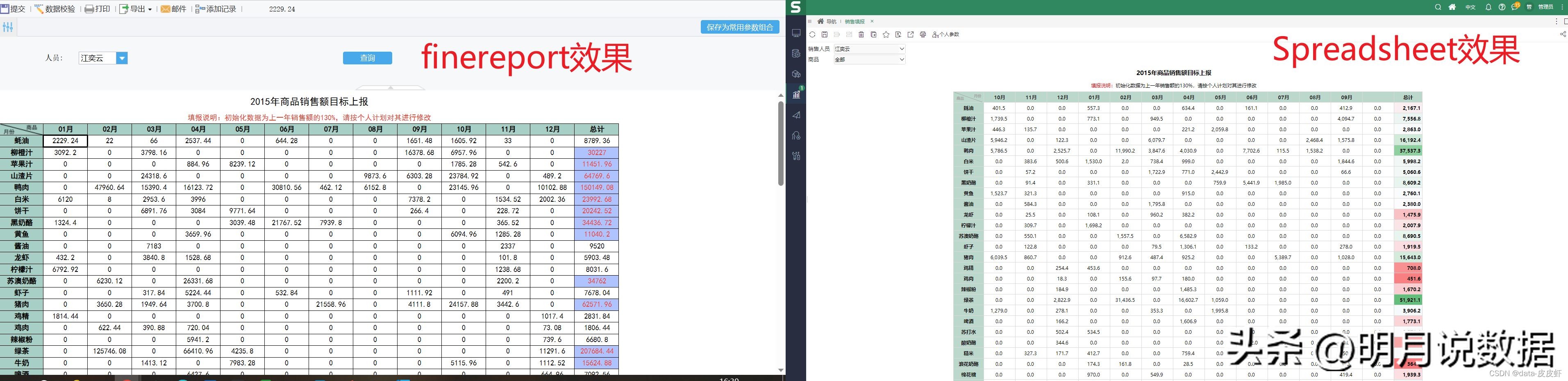Click the search icon in green header
1568x381 pixels.
click(x=1438, y=7)
